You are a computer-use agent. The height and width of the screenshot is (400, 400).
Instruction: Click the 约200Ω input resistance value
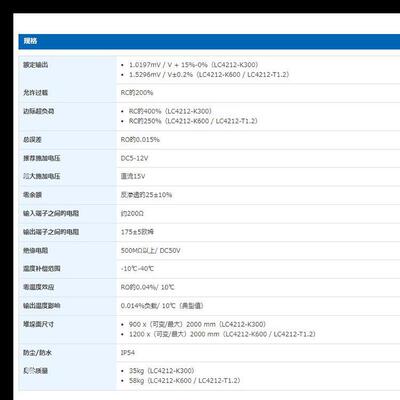132,213
